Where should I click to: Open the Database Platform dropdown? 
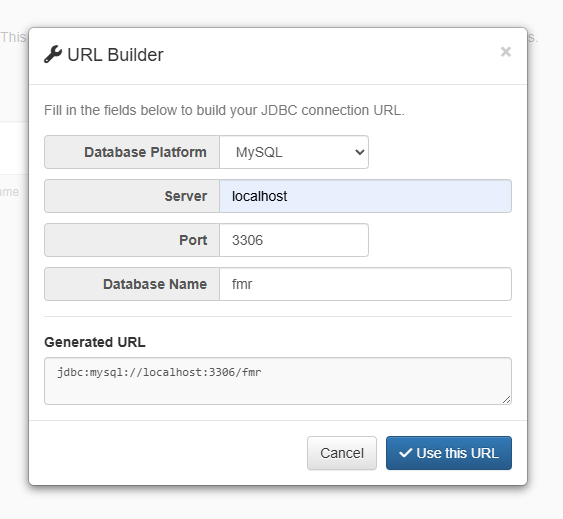tap(294, 152)
